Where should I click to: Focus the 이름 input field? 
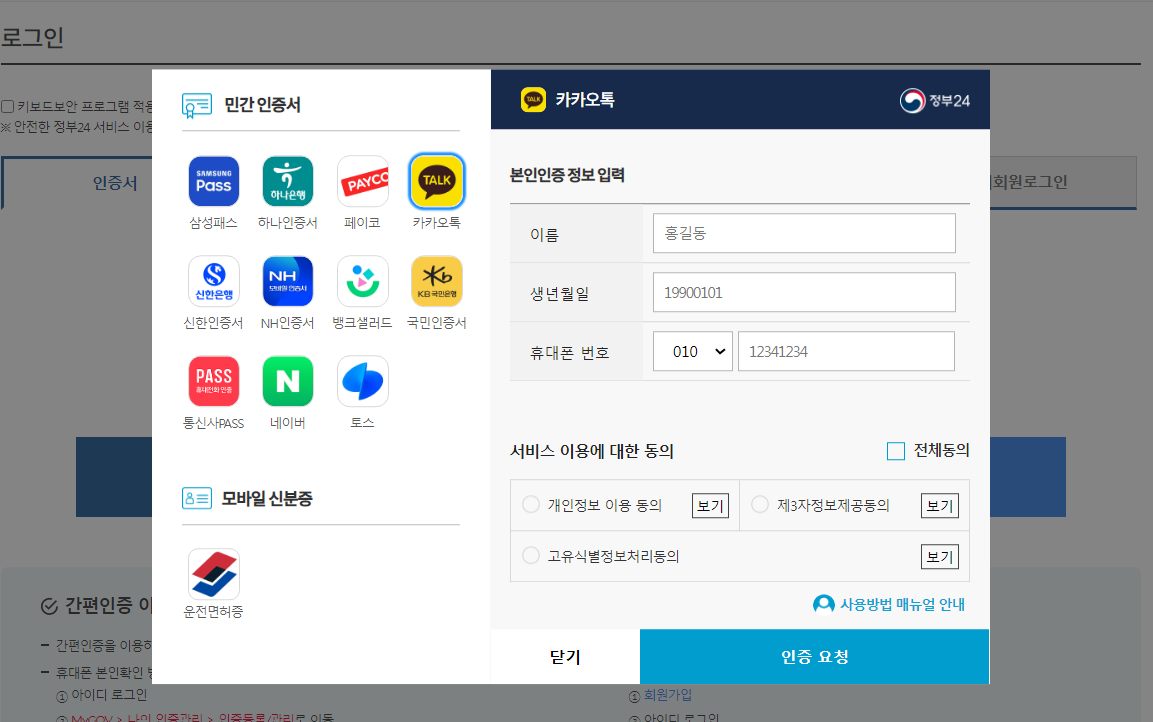tap(804, 233)
